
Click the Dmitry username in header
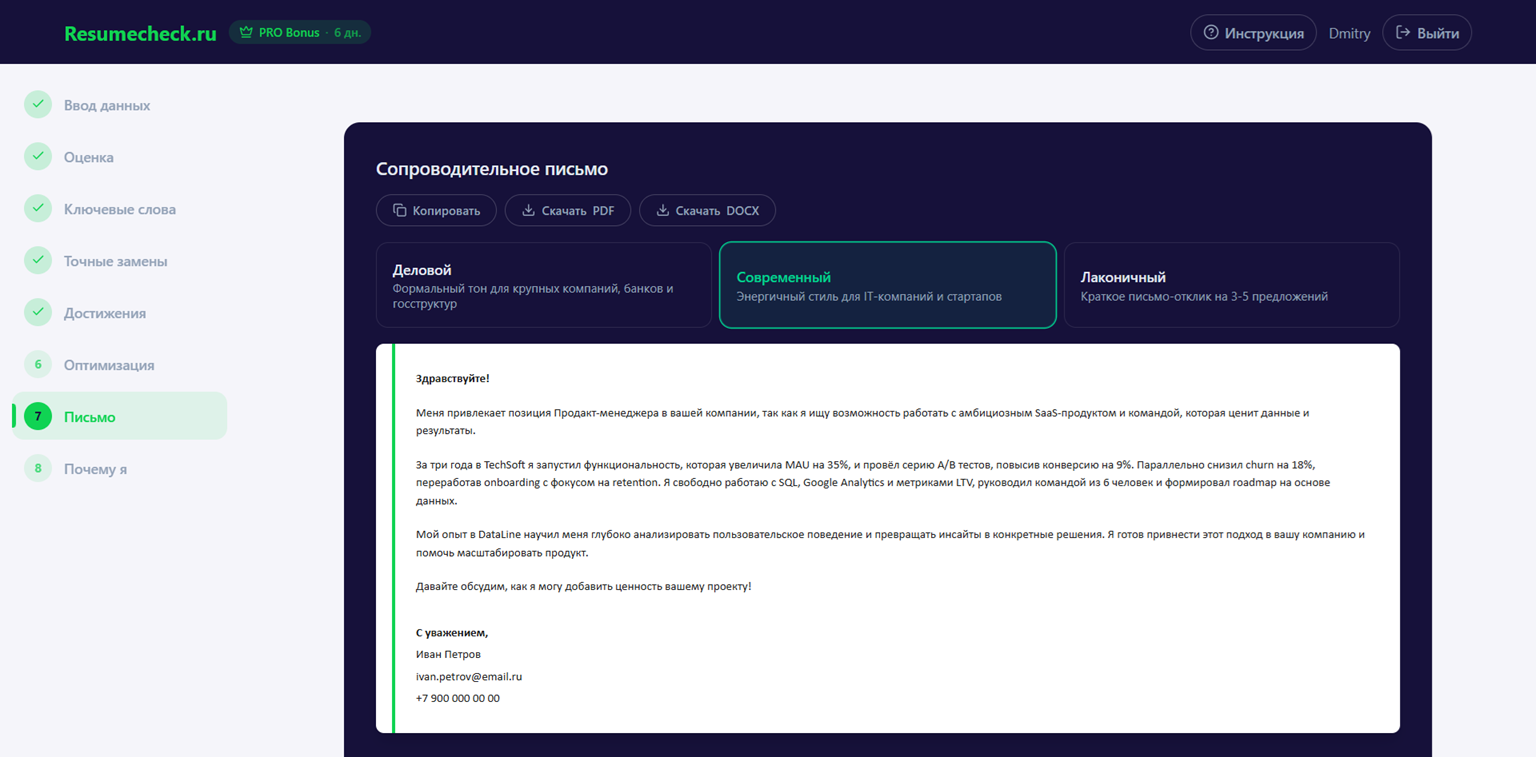[1349, 32]
